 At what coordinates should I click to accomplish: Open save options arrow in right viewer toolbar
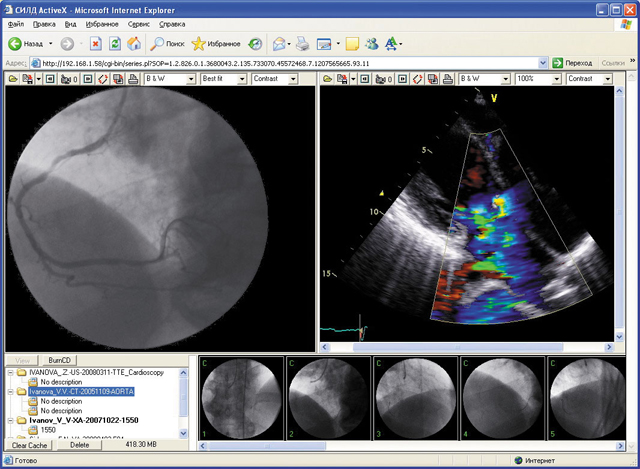[x=353, y=79]
